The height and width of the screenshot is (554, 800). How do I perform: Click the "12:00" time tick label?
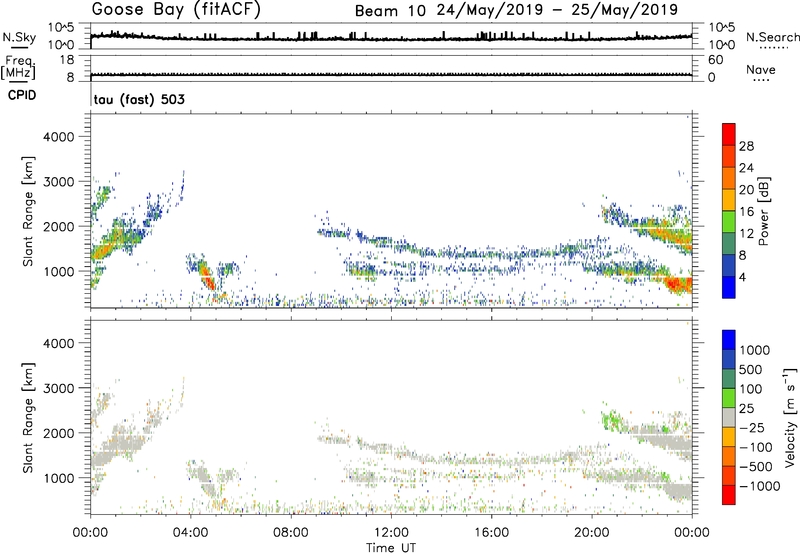[391, 533]
